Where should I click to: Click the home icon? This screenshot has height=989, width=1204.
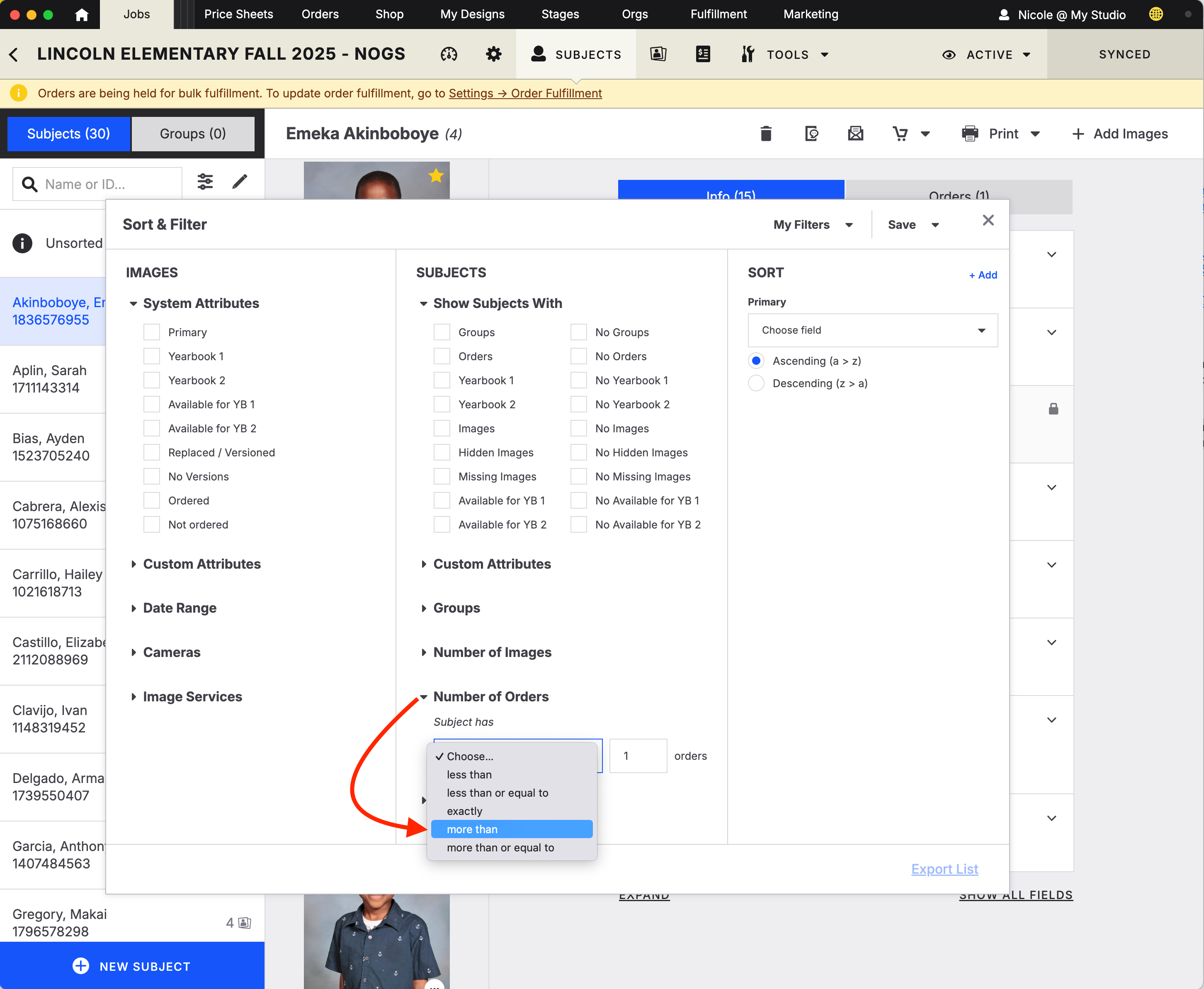(82, 14)
